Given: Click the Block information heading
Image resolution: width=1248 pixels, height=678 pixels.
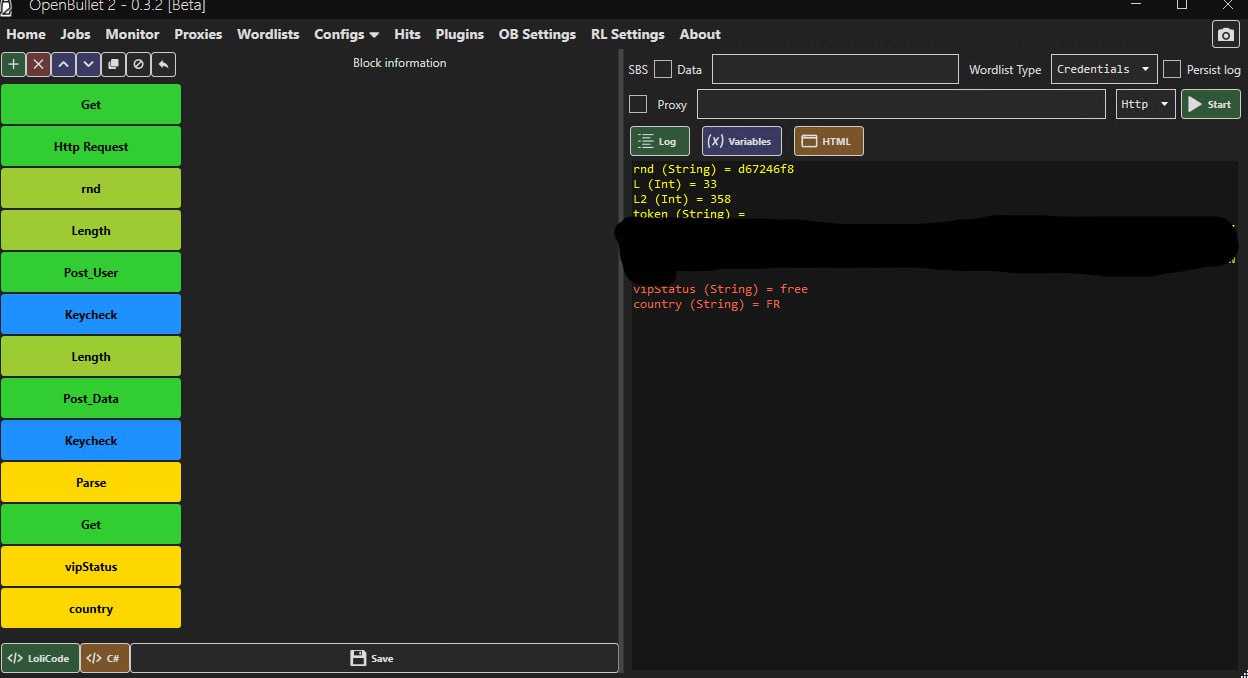Looking at the screenshot, I should [400, 63].
